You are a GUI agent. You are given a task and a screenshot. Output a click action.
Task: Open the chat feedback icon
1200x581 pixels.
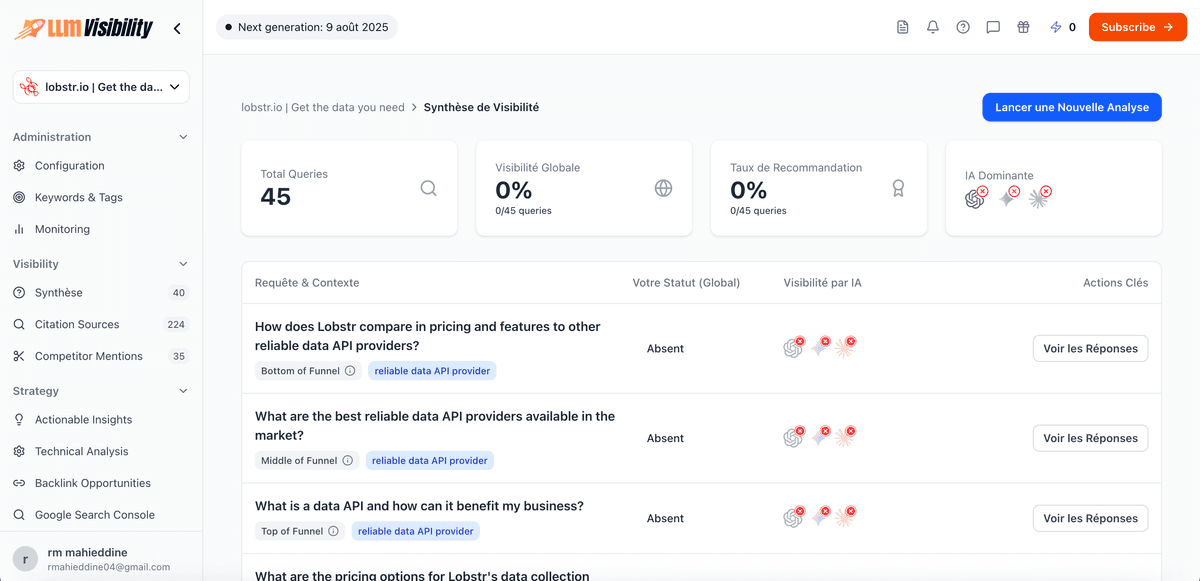point(993,27)
